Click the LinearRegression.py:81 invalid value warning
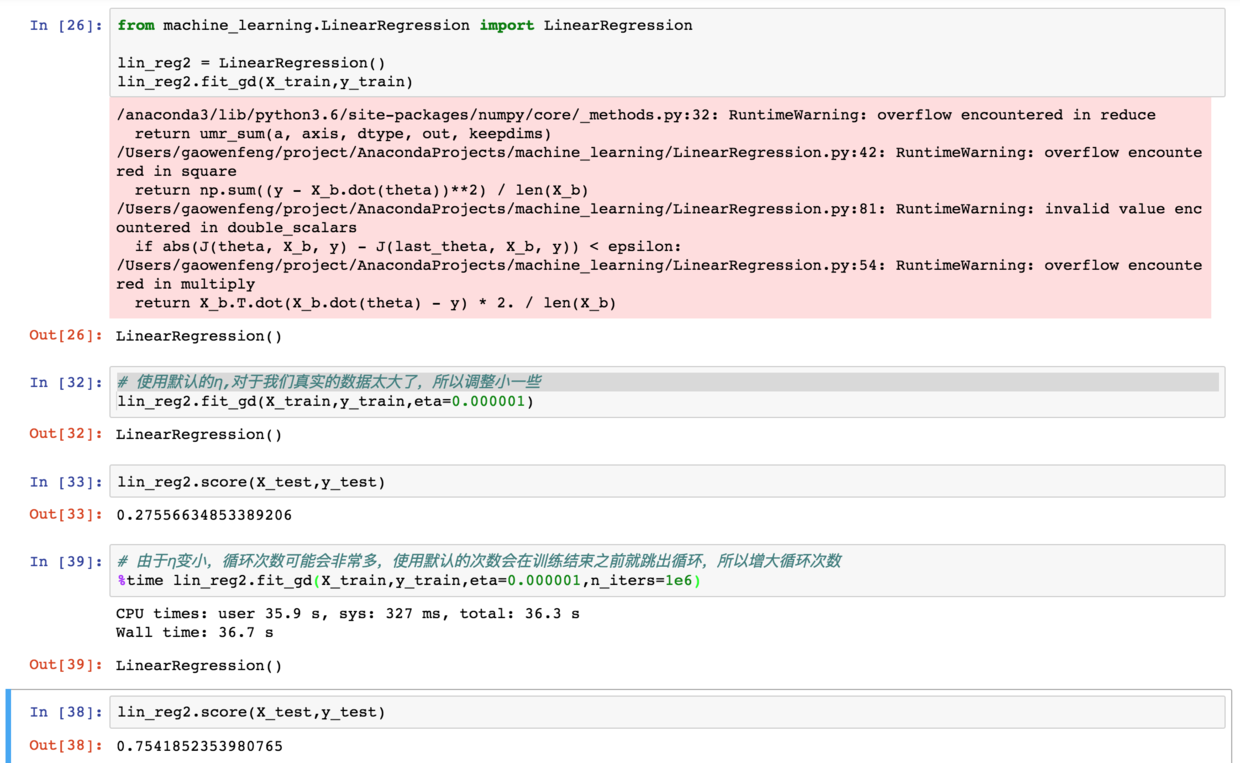Screen dimensions: 1240x763 pos(659,218)
